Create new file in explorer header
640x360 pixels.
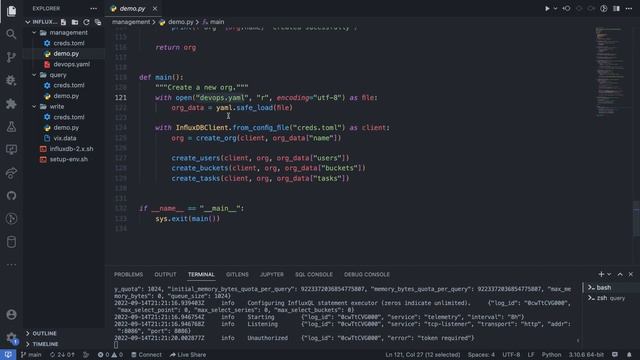tap(63, 22)
